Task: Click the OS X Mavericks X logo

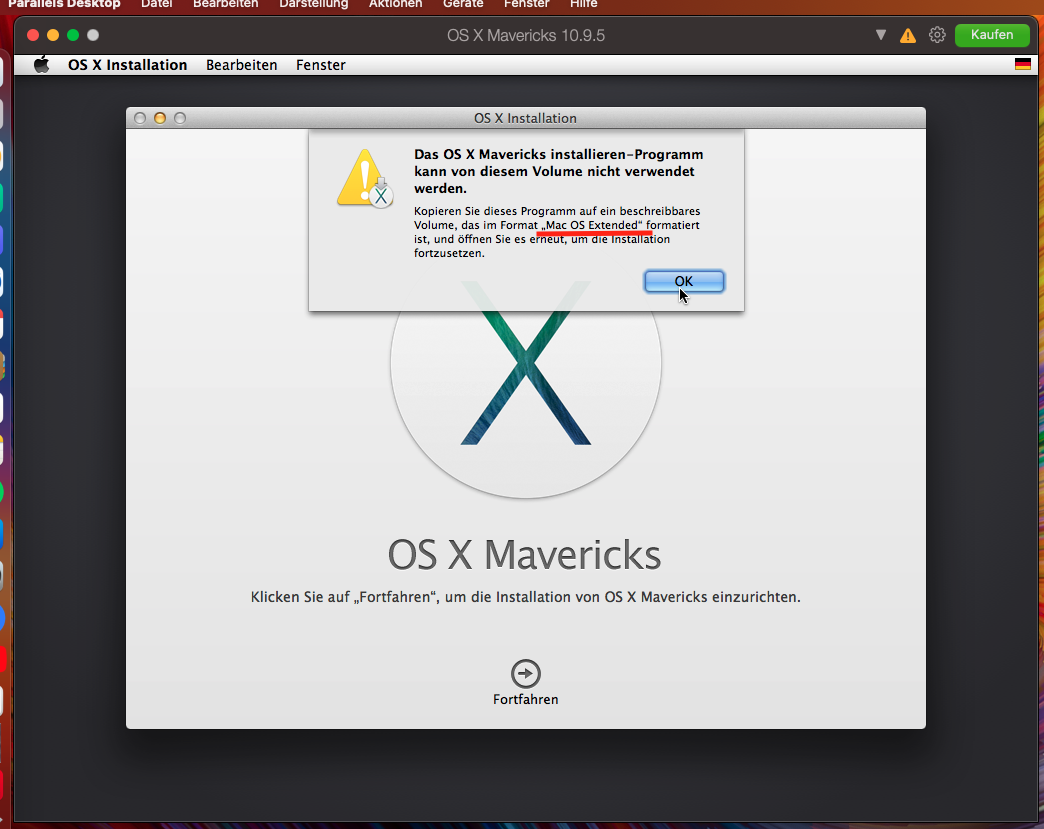Action: tap(525, 363)
